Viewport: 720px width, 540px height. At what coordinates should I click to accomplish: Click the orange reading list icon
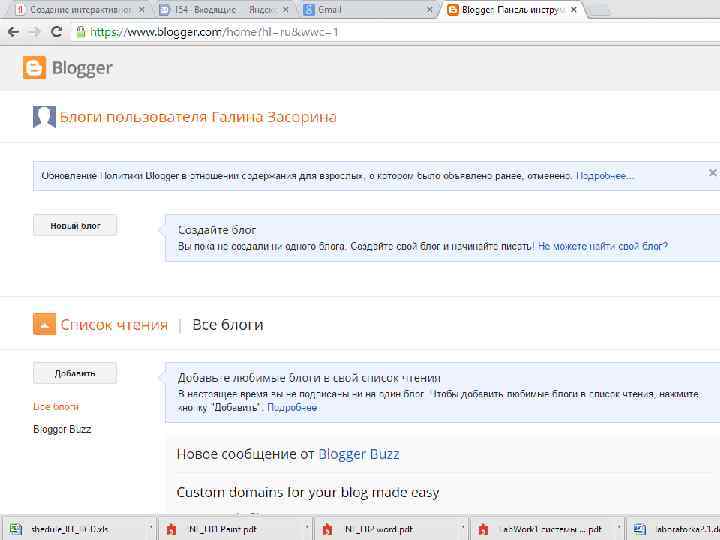click(44, 324)
